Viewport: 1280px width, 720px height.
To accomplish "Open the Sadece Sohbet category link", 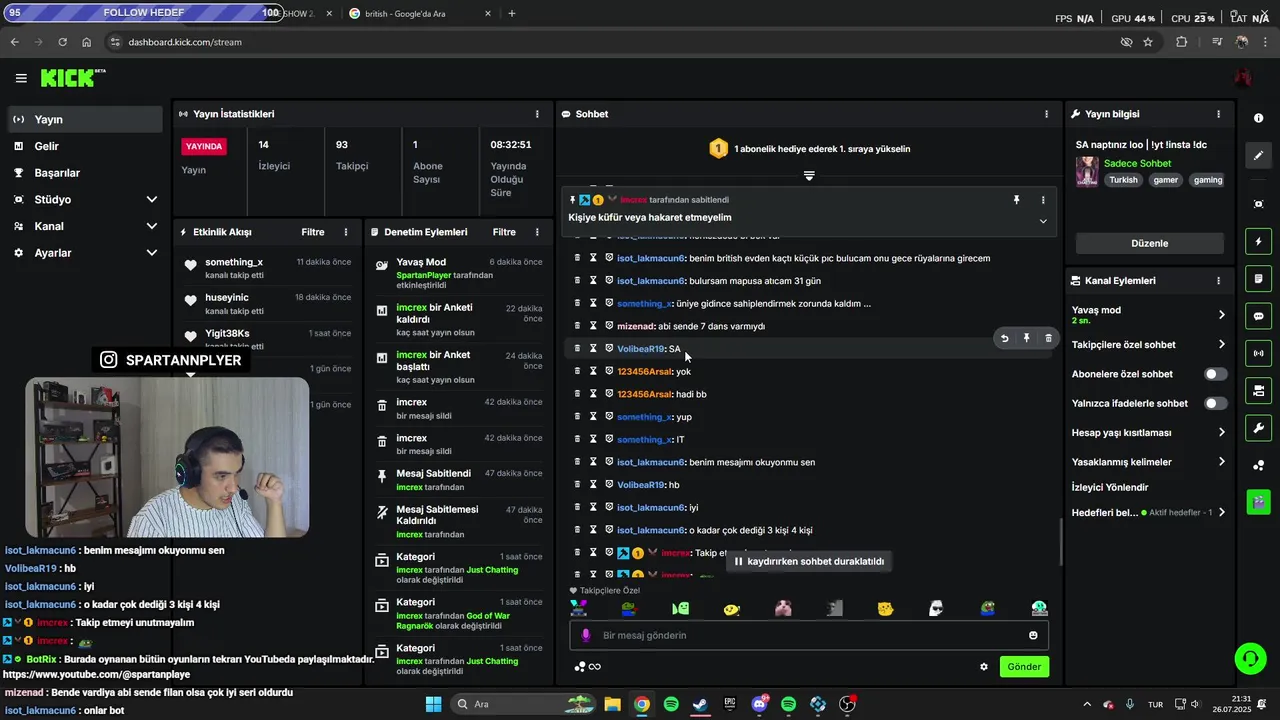I will [x=1137, y=163].
